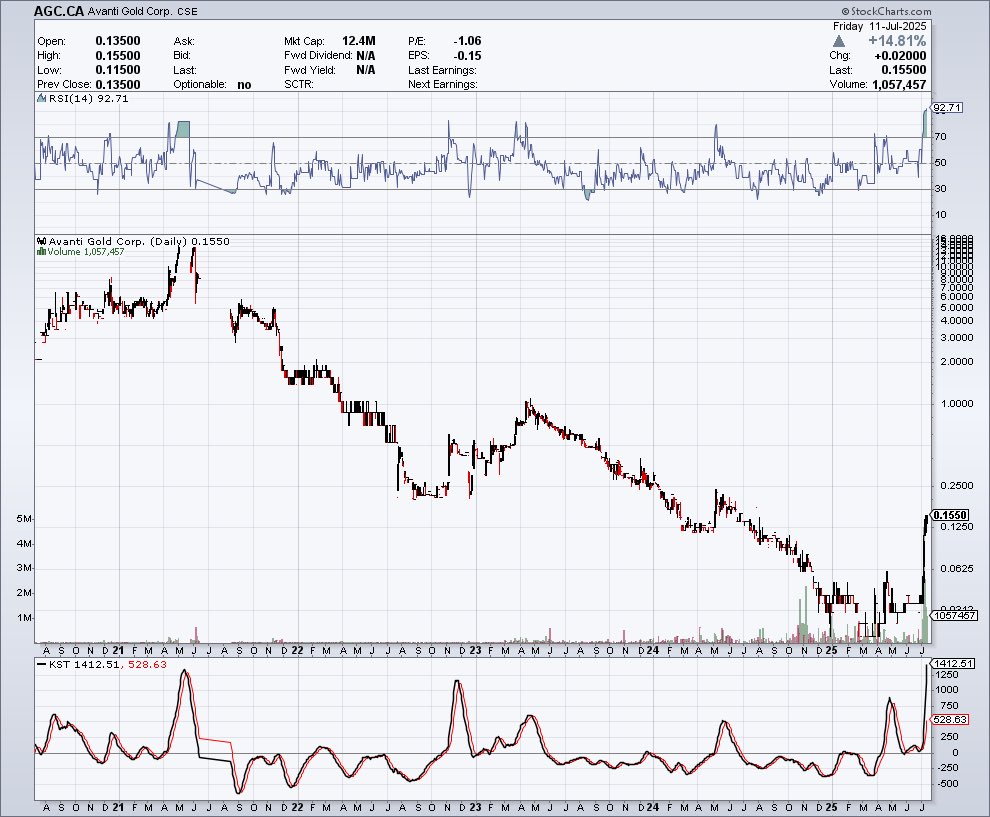Click the black KST line legend marker
This screenshot has height=817, width=990.
point(42,664)
